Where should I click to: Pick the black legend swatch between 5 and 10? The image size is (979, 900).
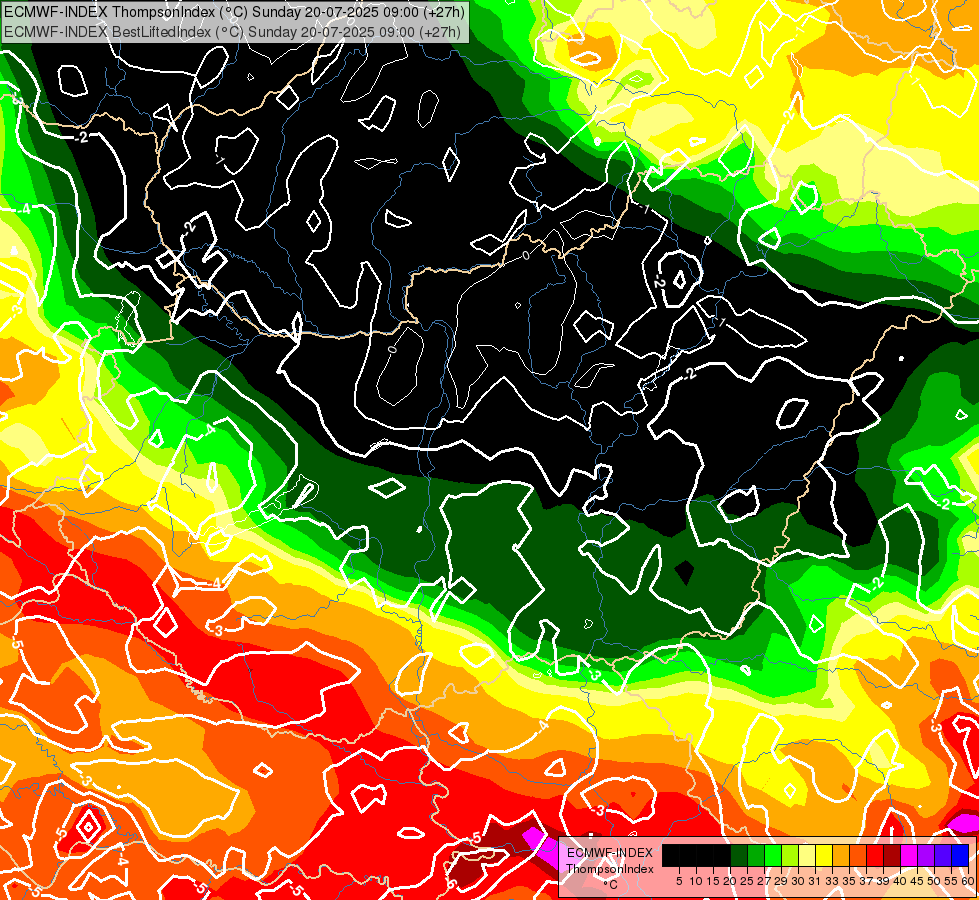[687, 856]
